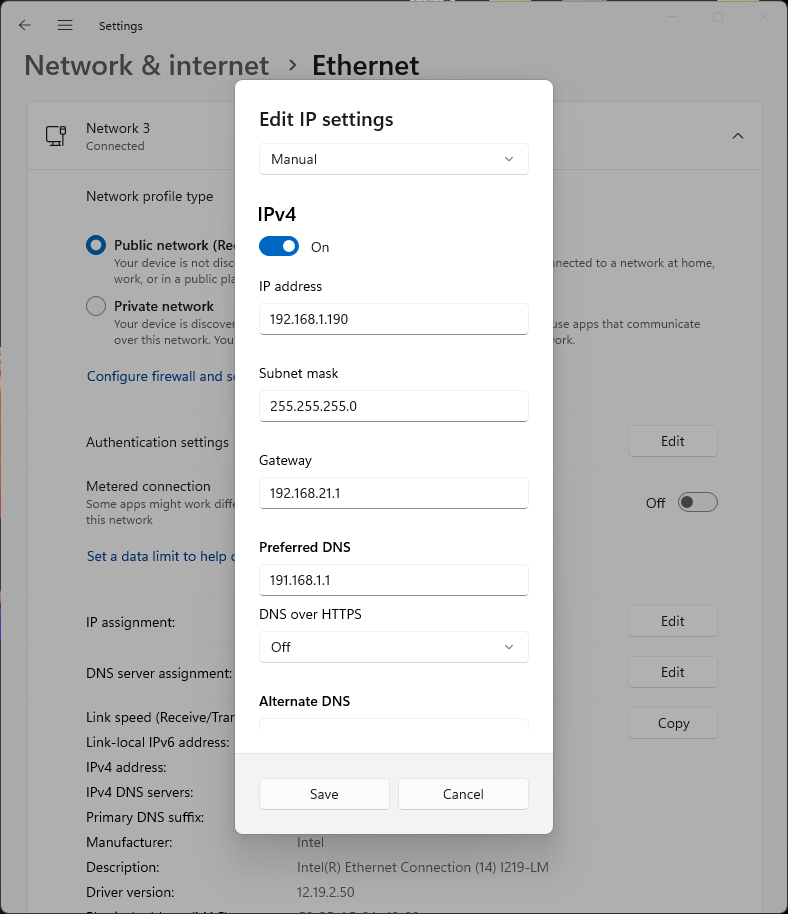Image resolution: width=788 pixels, height=914 pixels.
Task: Click the back arrow to previous page
Action: point(24,25)
